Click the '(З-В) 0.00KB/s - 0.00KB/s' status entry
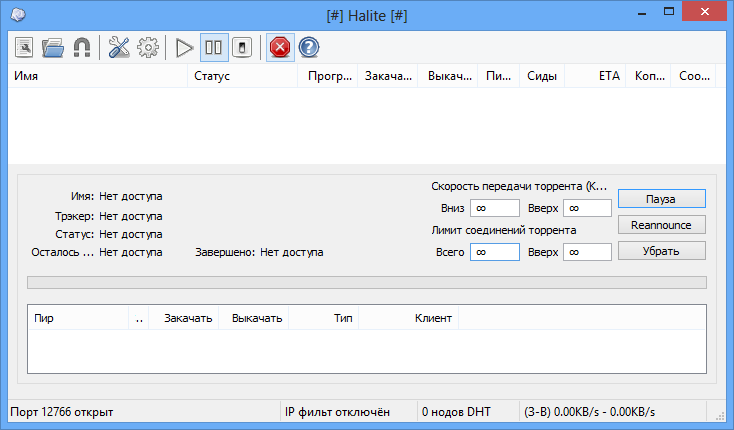This screenshot has height=430, width=734. [589, 412]
